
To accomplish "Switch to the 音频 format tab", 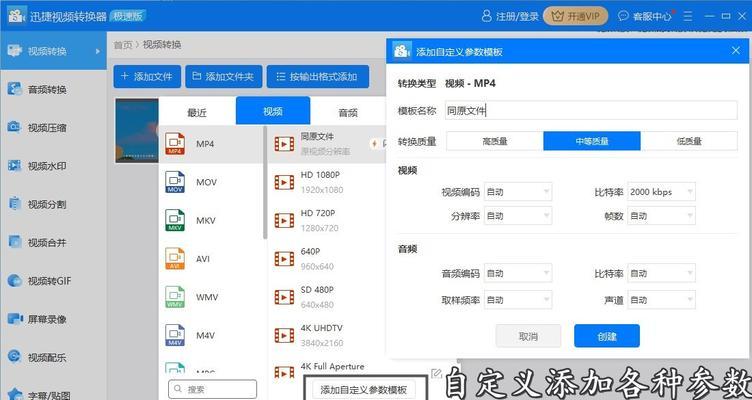I will coord(348,113).
